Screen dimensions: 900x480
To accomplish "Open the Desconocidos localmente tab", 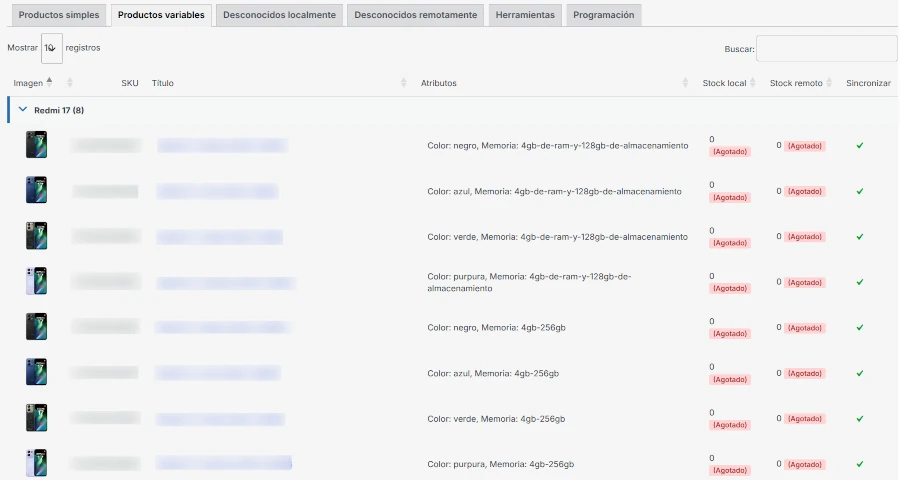I will 280,15.
